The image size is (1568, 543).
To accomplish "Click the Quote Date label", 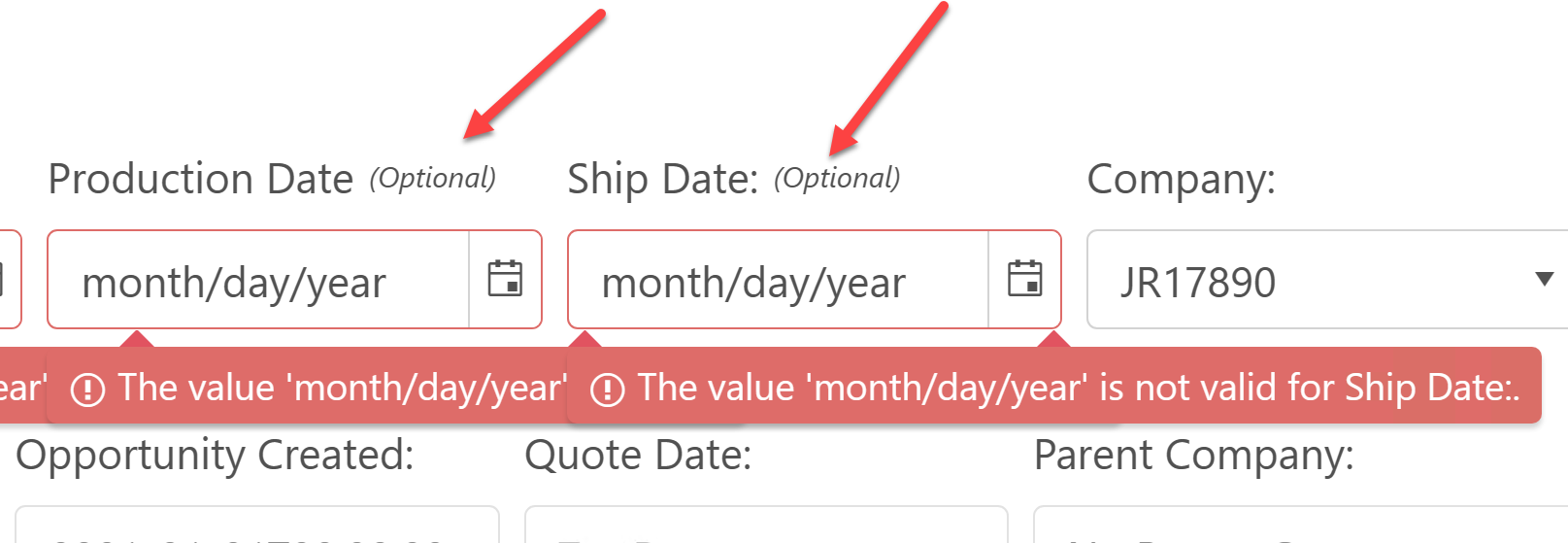I will click(x=638, y=456).
